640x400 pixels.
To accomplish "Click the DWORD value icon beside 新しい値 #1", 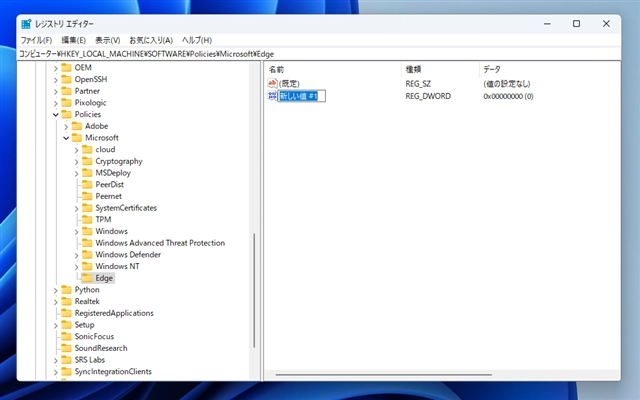I will (x=272, y=96).
